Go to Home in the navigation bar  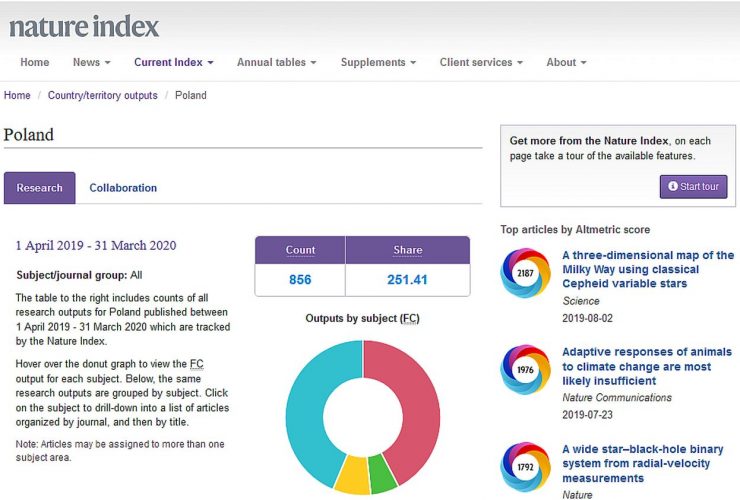[34, 62]
